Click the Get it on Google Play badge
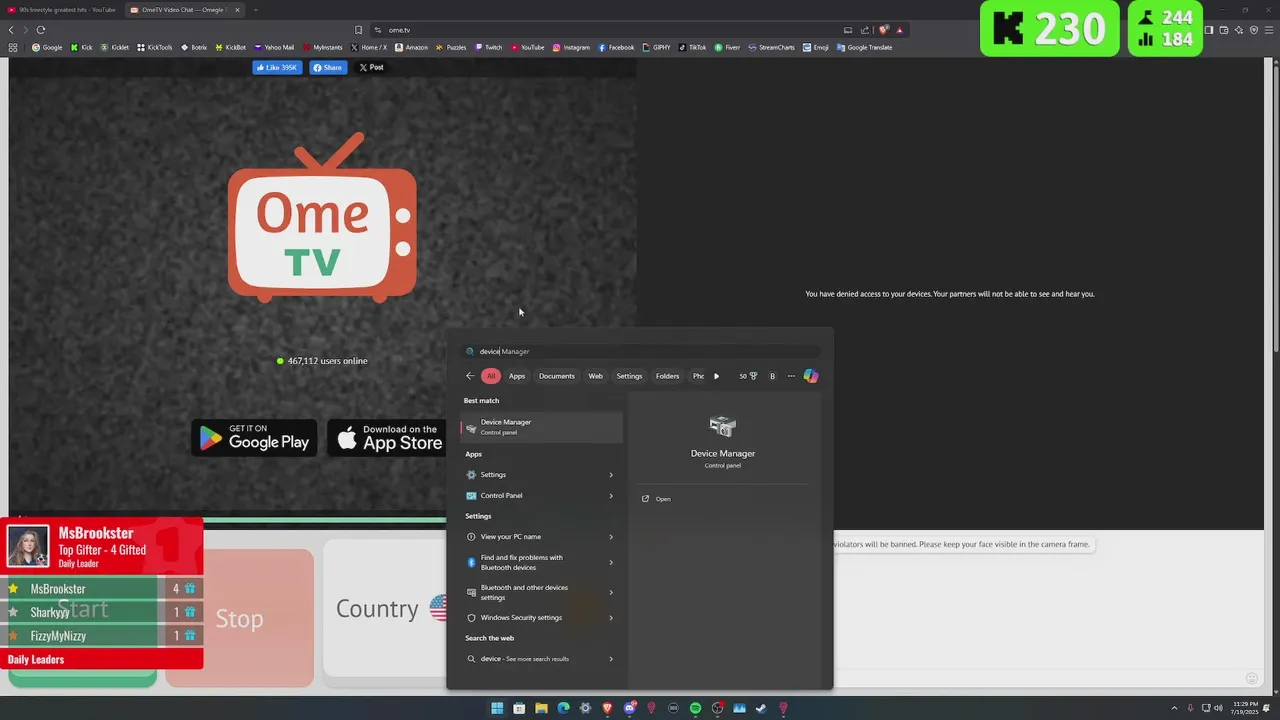Screen dimensions: 1280x720 click(254, 438)
